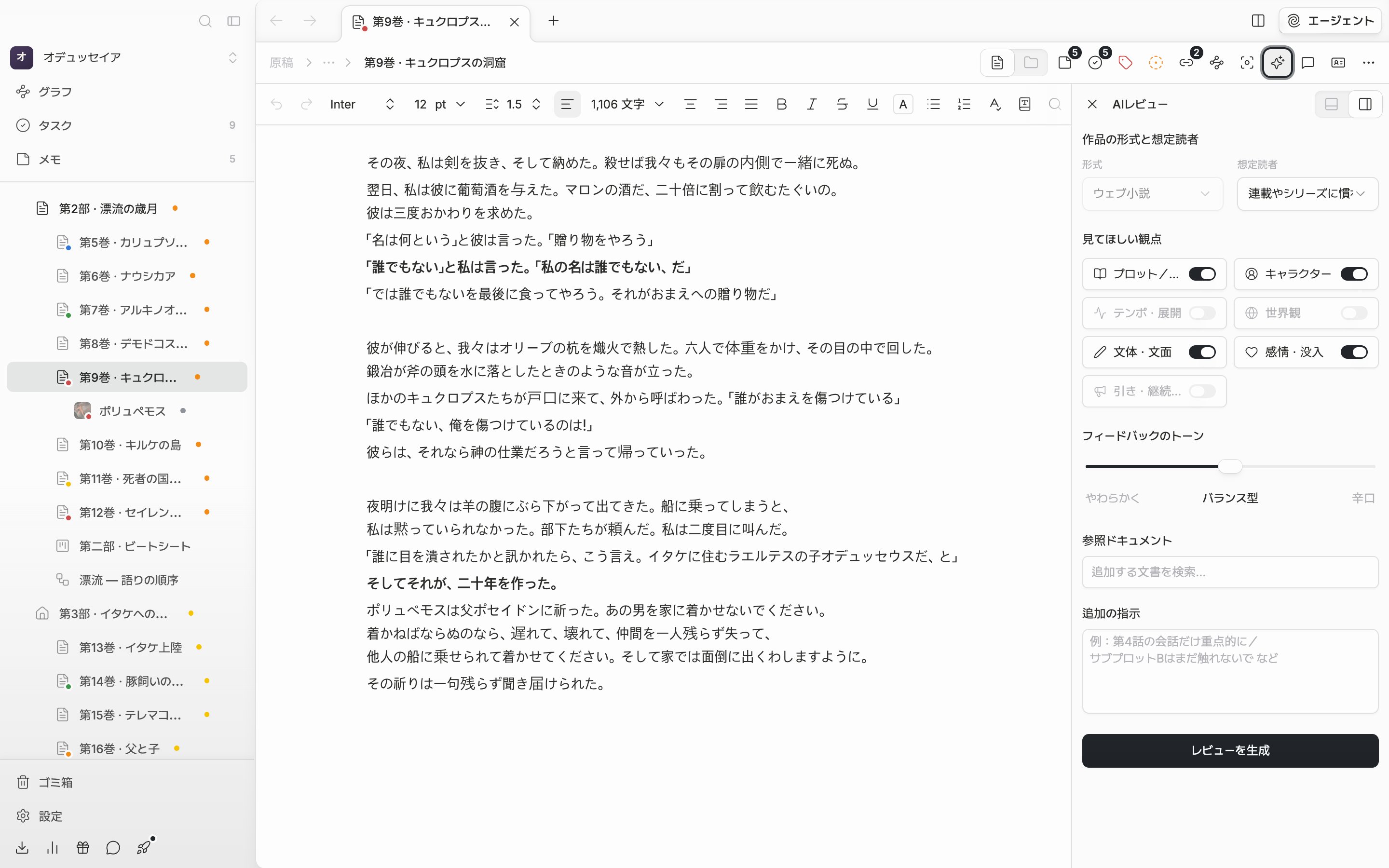Open the more options ellipsis menu
Viewport: 1389px width, 868px height.
1368,62
